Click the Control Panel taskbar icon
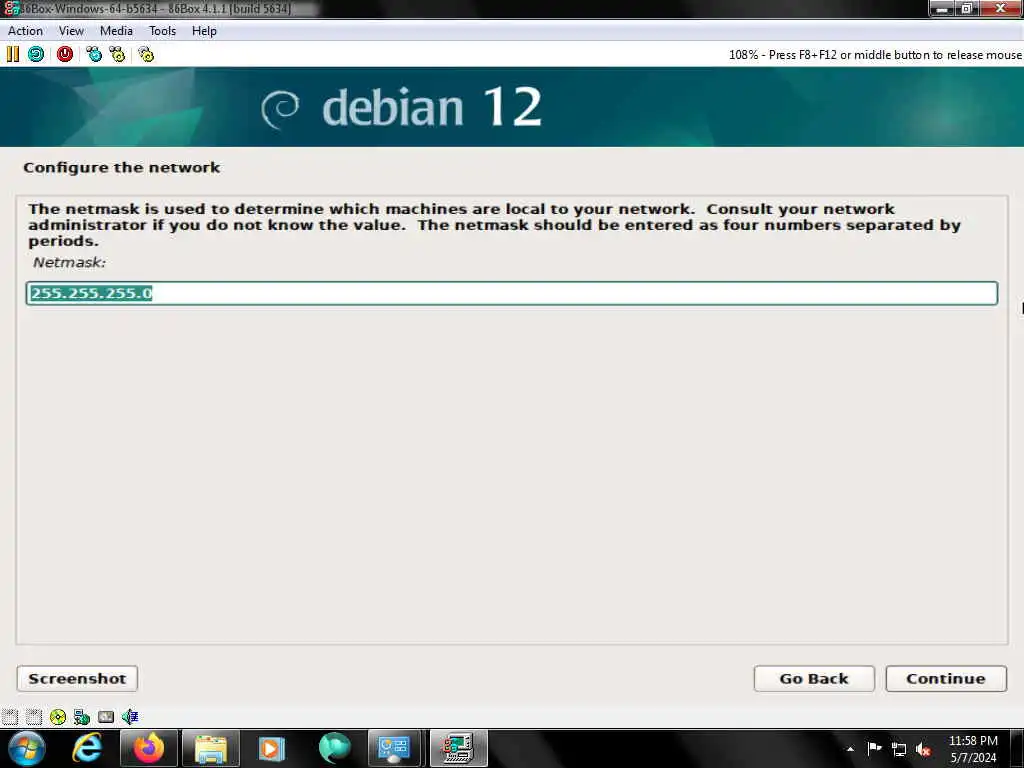This screenshot has height=768, width=1024. pos(394,748)
